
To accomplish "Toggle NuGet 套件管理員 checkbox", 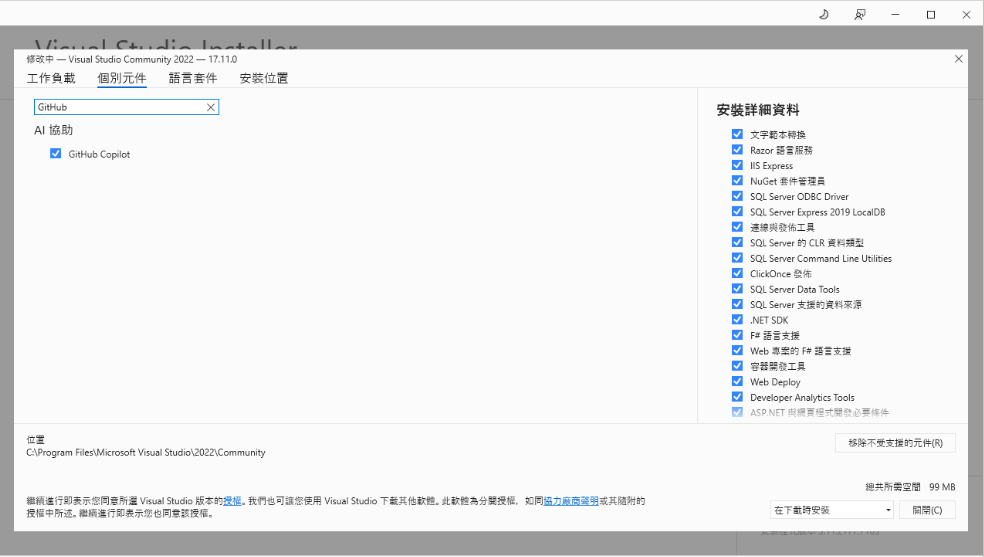I will (x=737, y=181).
